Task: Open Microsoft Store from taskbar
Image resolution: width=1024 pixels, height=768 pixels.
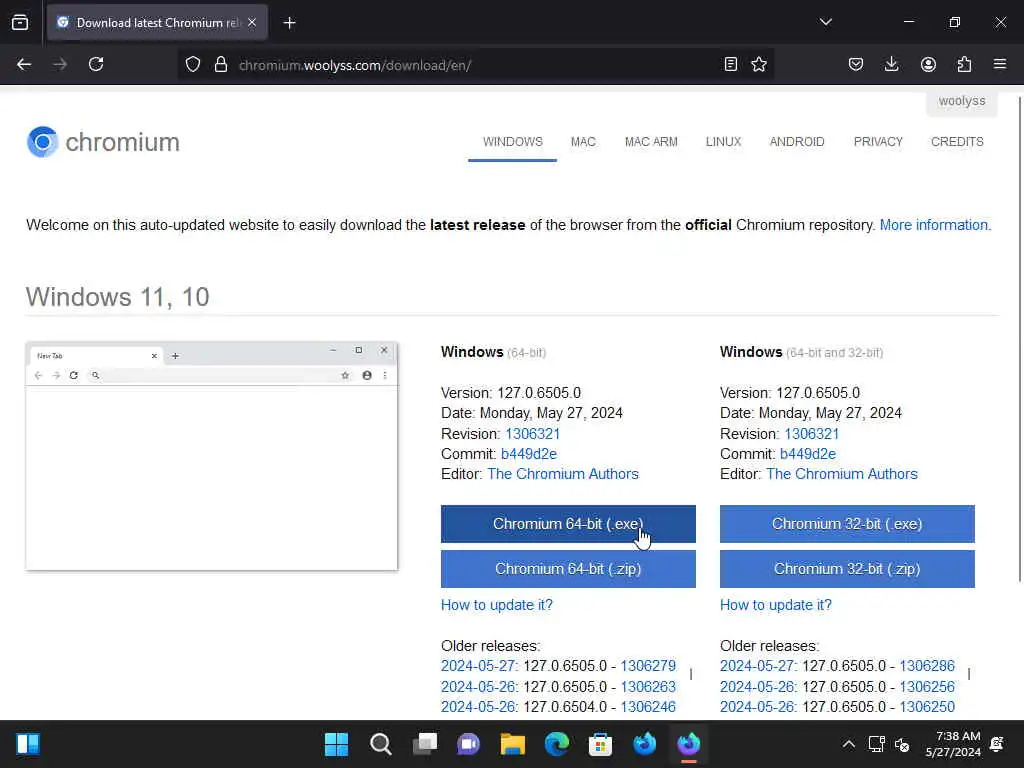Action: pyautogui.click(x=600, y=744)
